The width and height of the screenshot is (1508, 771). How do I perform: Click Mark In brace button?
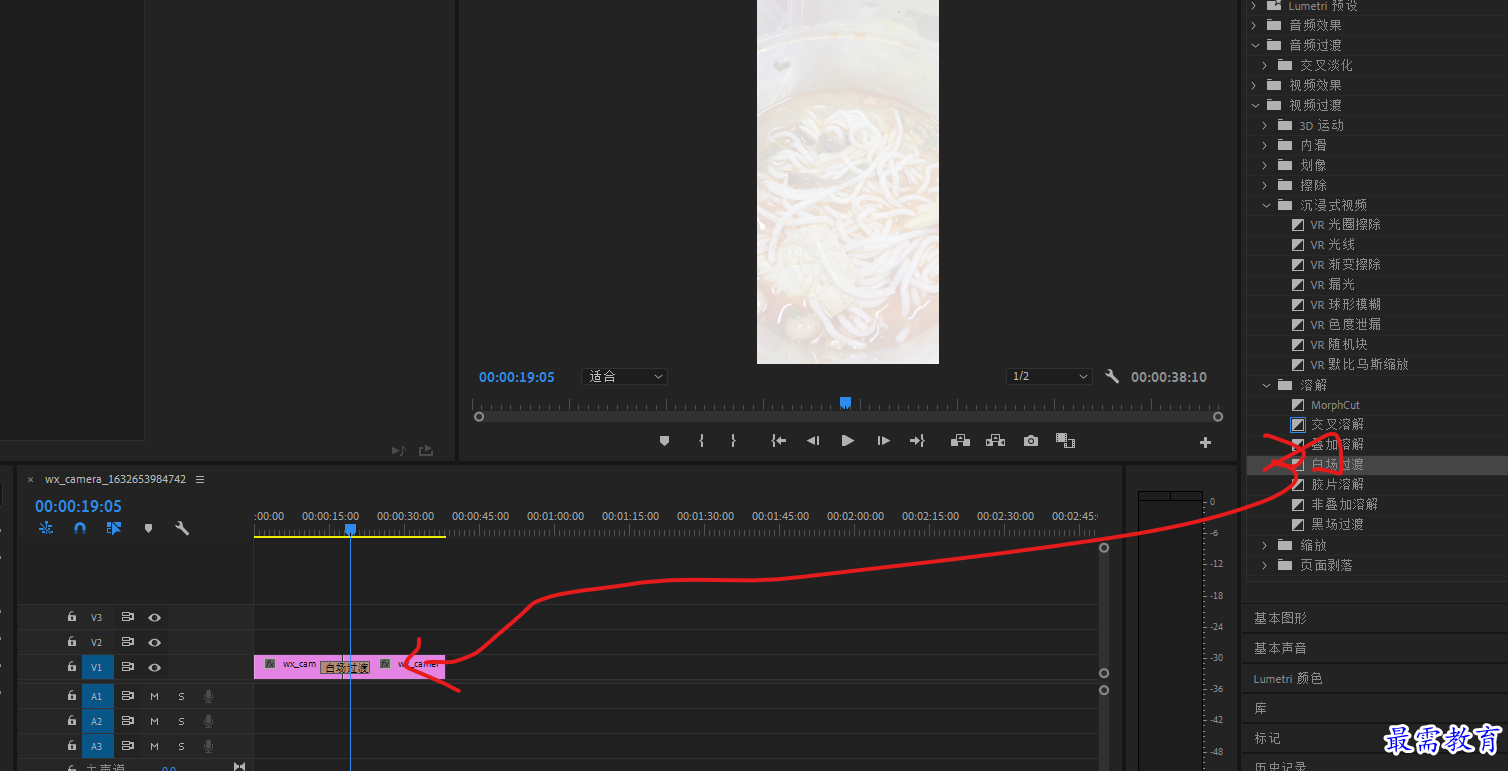tap(701, 441)
